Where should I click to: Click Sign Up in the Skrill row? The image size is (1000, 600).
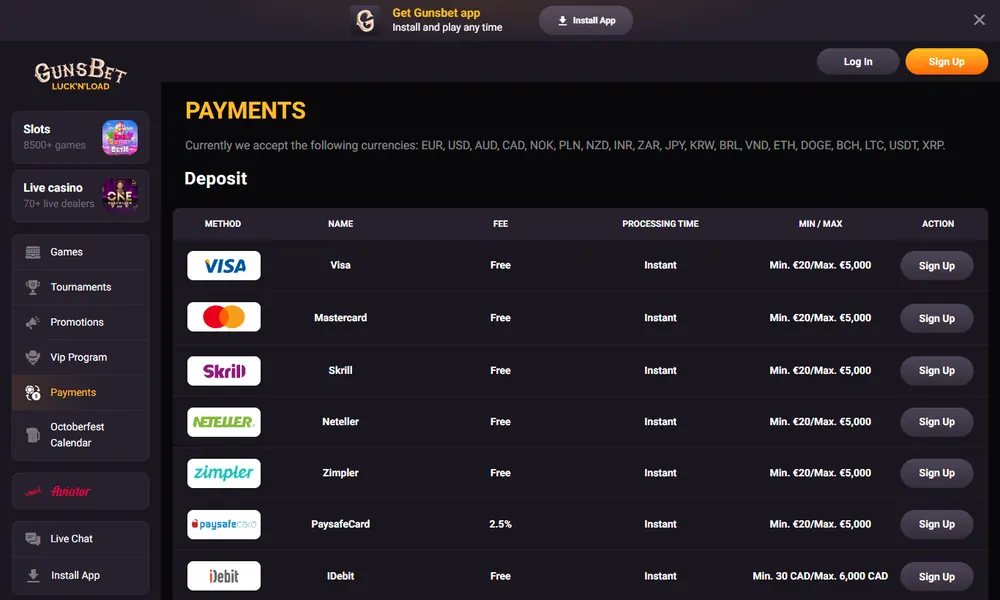[936, 370]
